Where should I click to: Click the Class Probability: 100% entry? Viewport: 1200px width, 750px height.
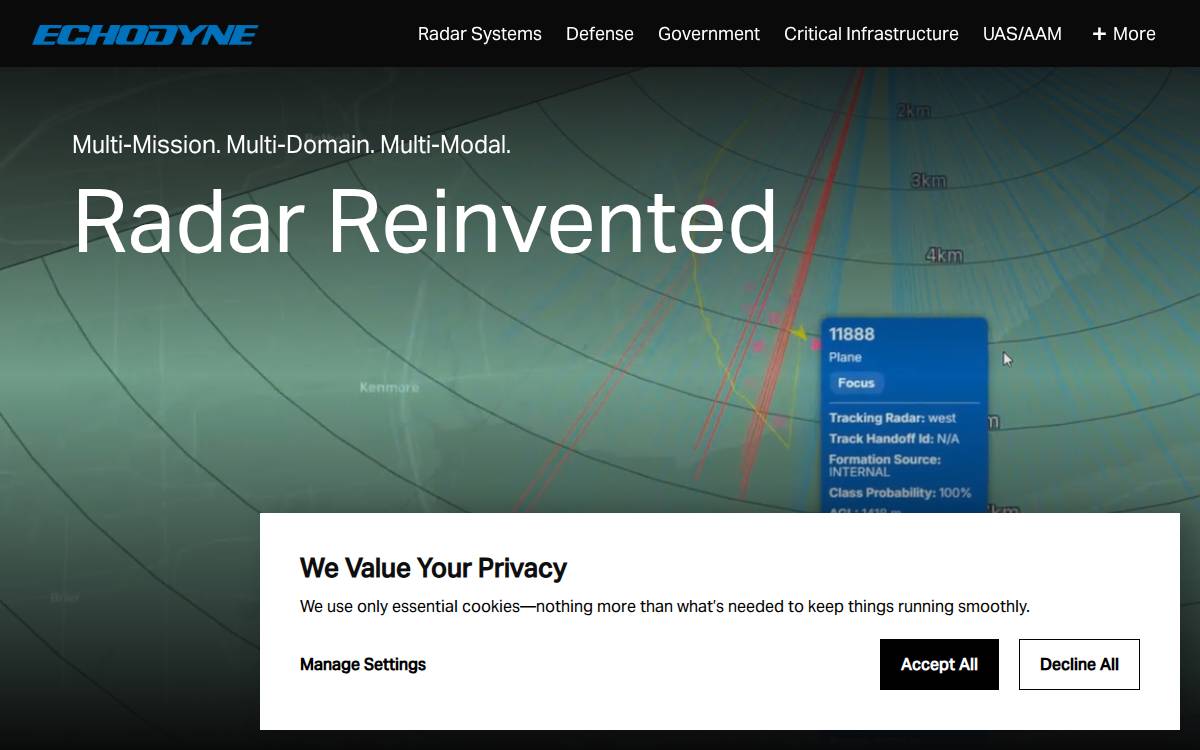(x=900, y=493)
